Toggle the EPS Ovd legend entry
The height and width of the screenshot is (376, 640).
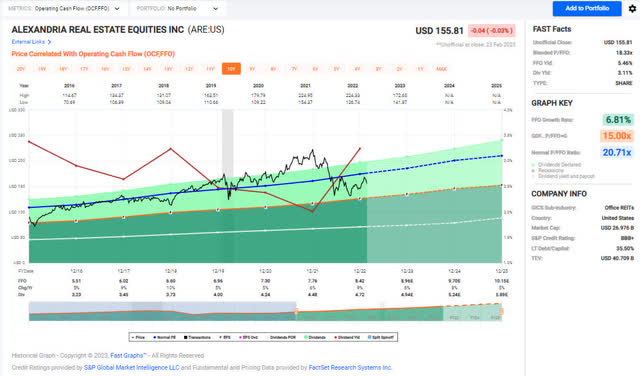point(250,337)
